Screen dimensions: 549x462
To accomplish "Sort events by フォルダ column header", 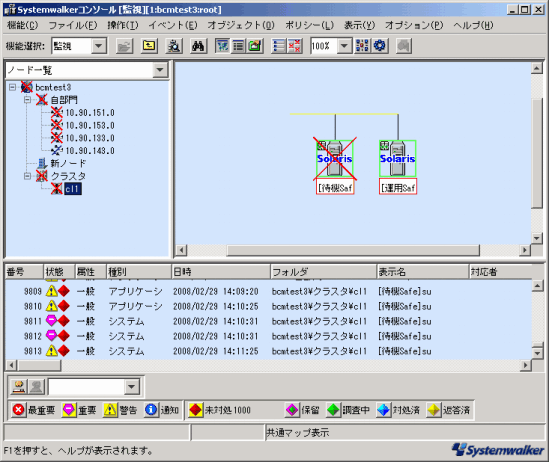I will pyautogui.click(x=323, y=272).
